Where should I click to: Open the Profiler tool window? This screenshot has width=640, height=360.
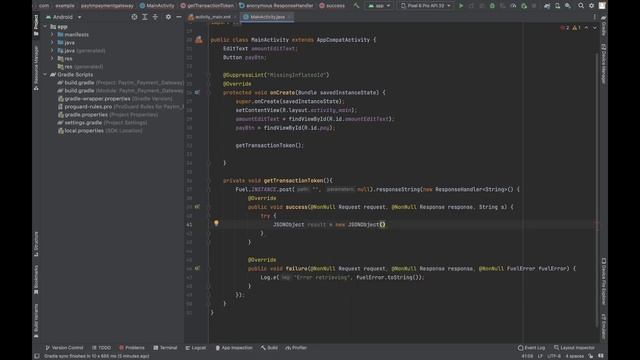point(296,348)
